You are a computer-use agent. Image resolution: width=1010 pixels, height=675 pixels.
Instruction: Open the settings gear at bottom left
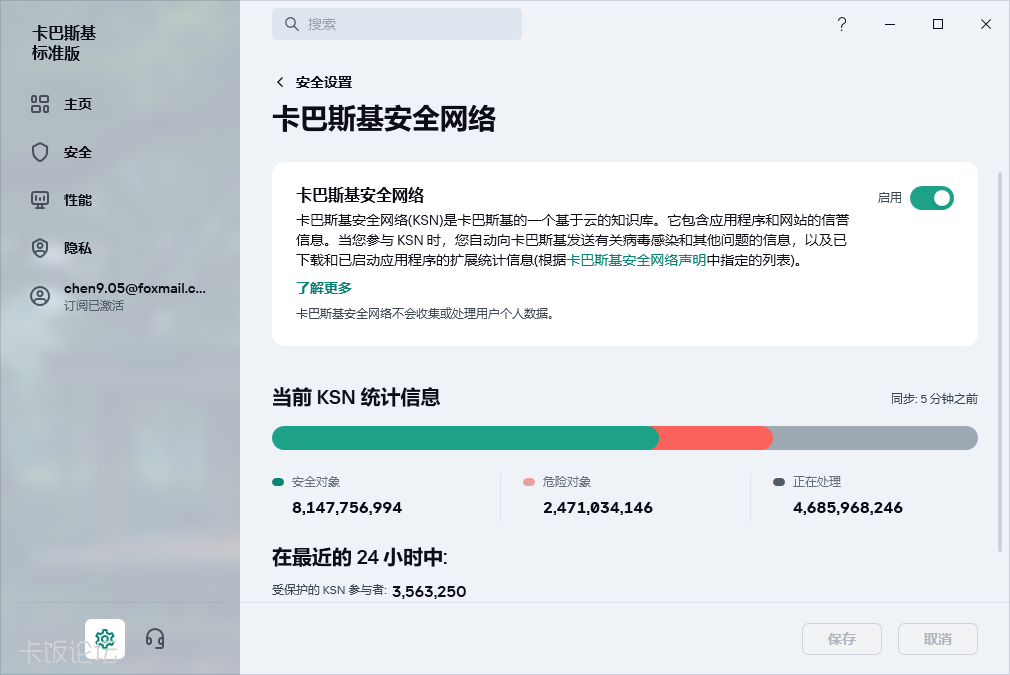tap(104, 638)
